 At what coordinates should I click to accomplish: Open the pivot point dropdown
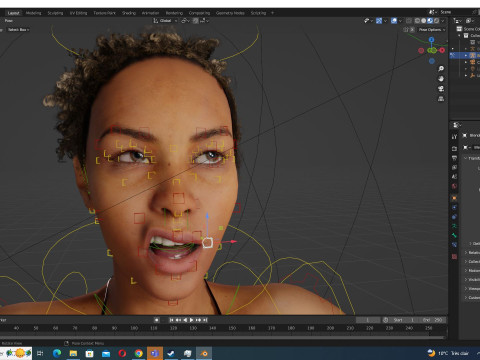pos(185,21)
